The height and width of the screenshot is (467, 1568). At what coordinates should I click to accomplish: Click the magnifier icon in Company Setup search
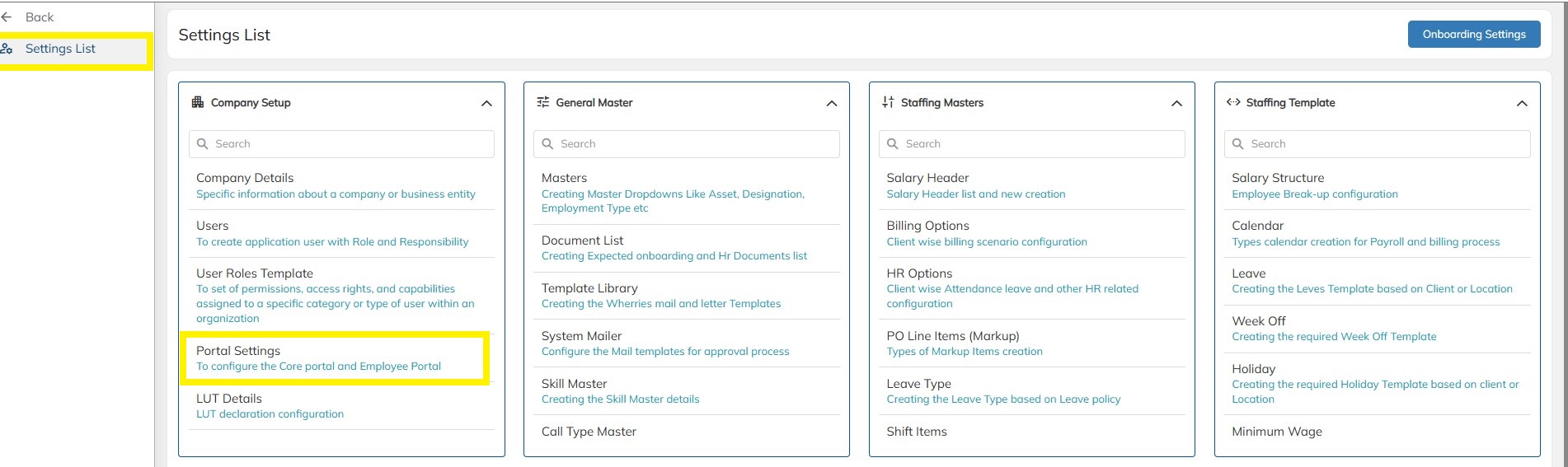203,144
